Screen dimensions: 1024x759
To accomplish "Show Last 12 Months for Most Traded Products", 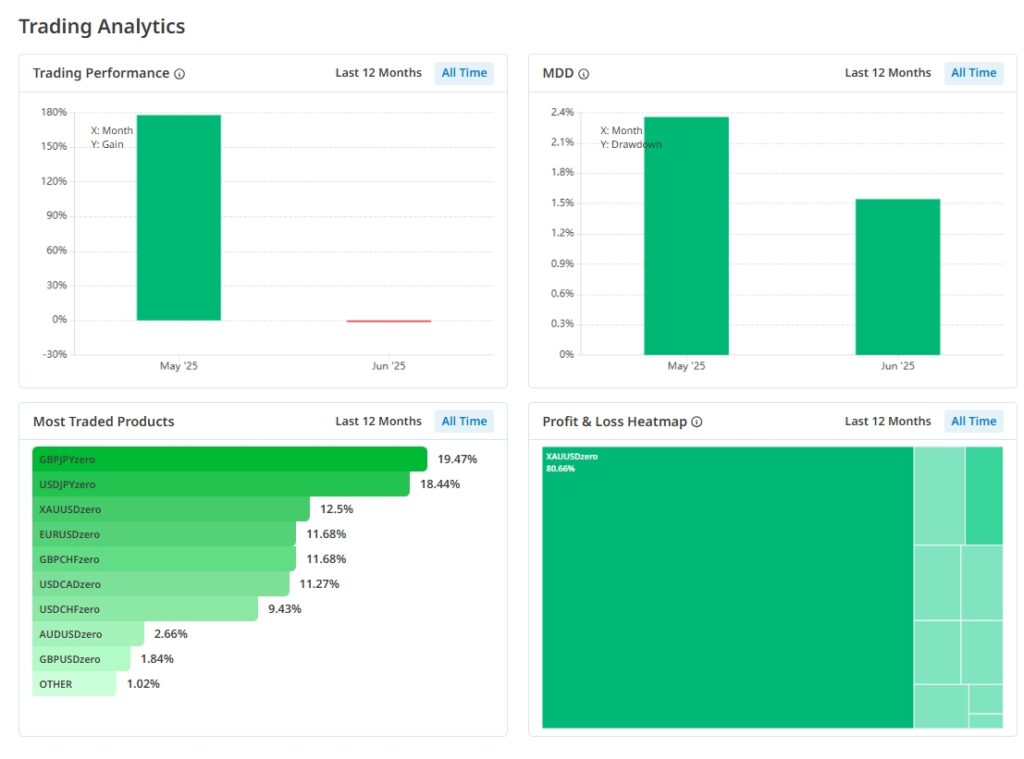I will (378, 422).
